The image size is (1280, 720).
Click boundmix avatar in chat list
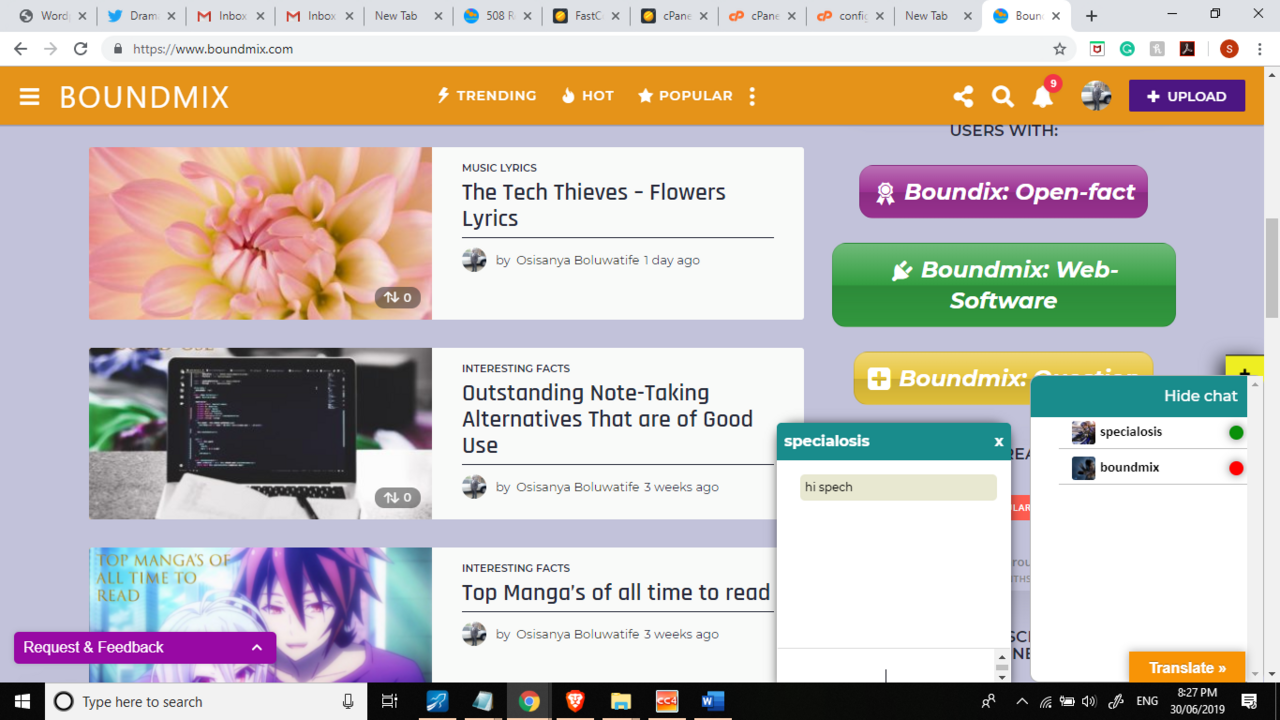tap(1083, 468)
